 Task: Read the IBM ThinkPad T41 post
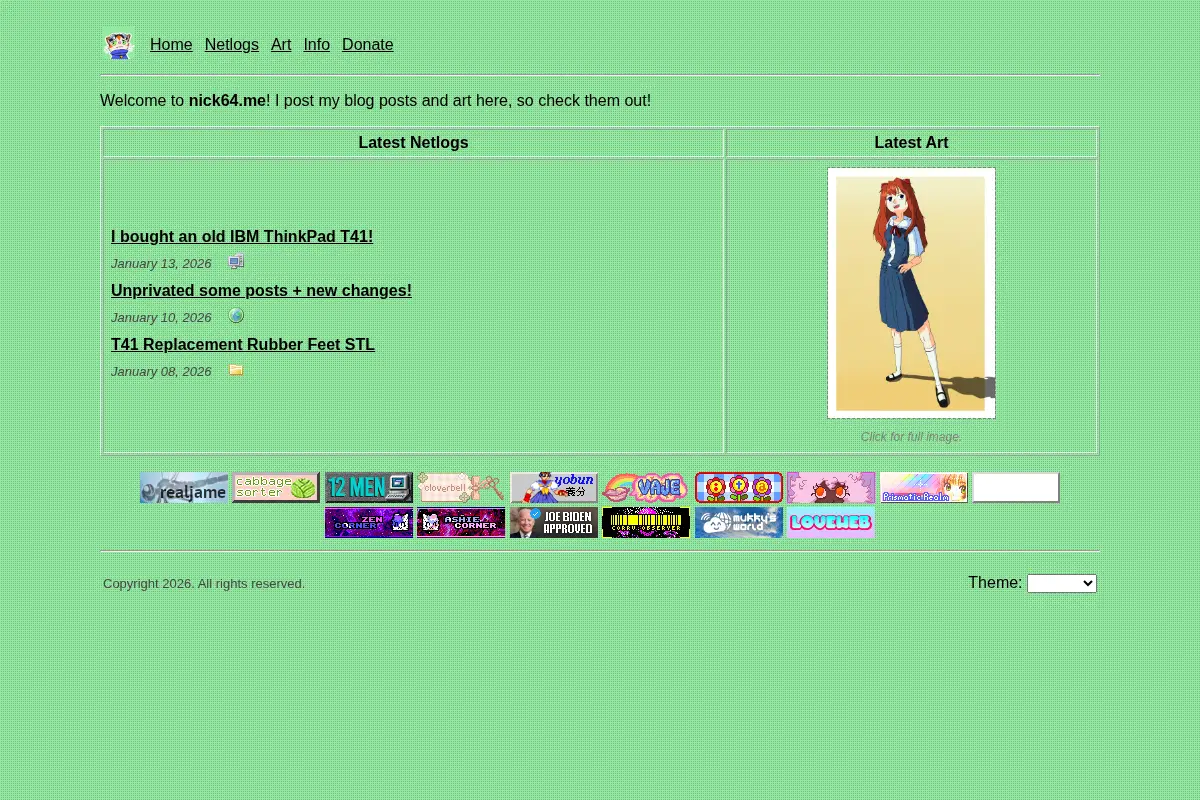(242, 237)
